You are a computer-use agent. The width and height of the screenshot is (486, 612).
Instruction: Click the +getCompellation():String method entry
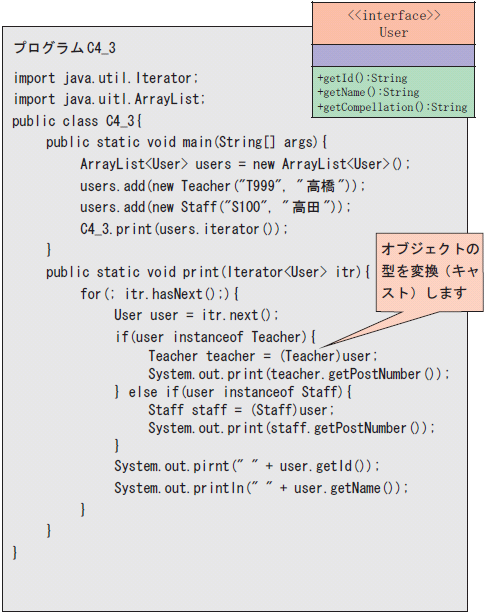[x=392, y=107]
